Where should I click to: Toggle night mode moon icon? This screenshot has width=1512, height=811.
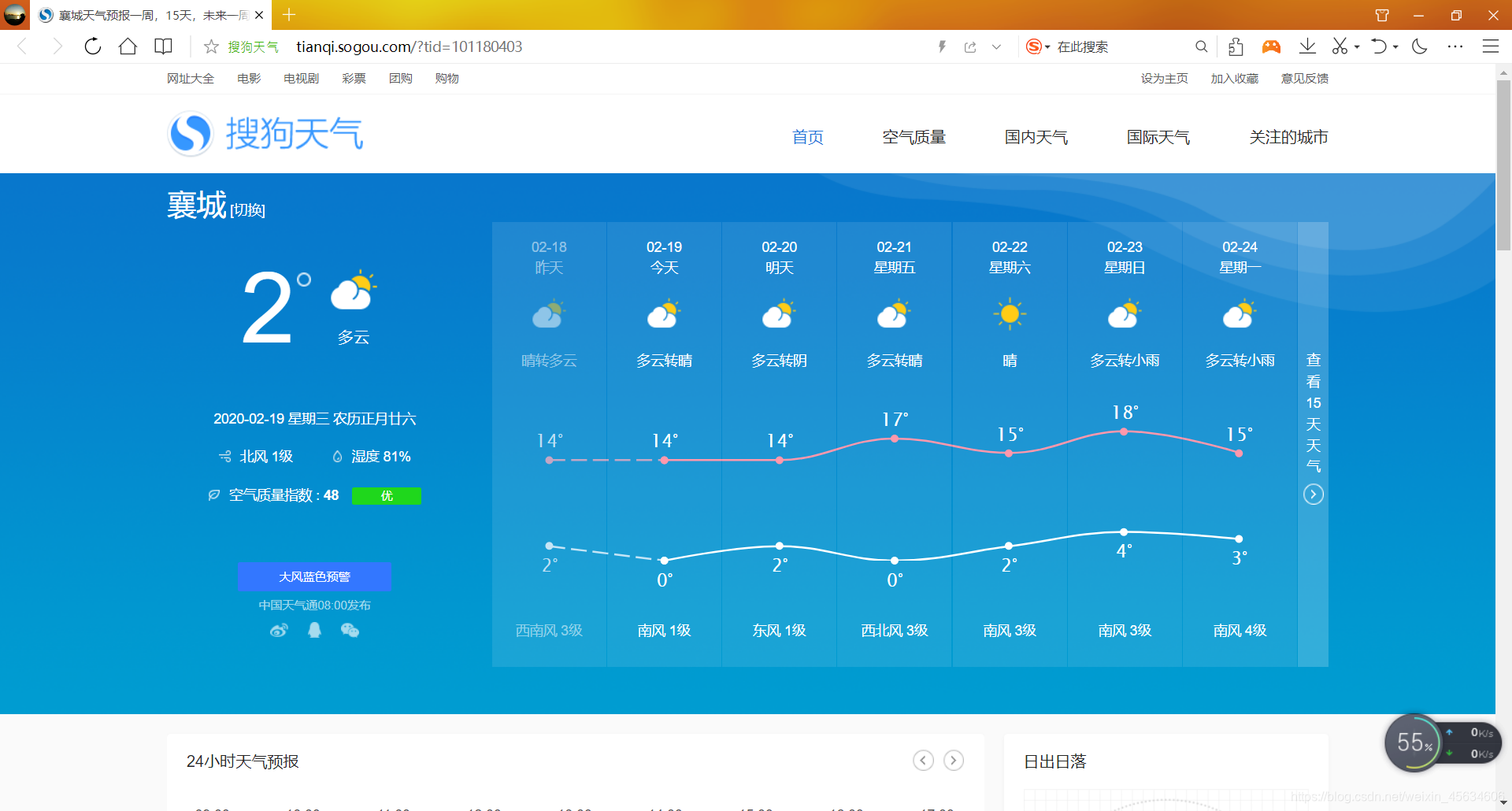point(1420,46)
